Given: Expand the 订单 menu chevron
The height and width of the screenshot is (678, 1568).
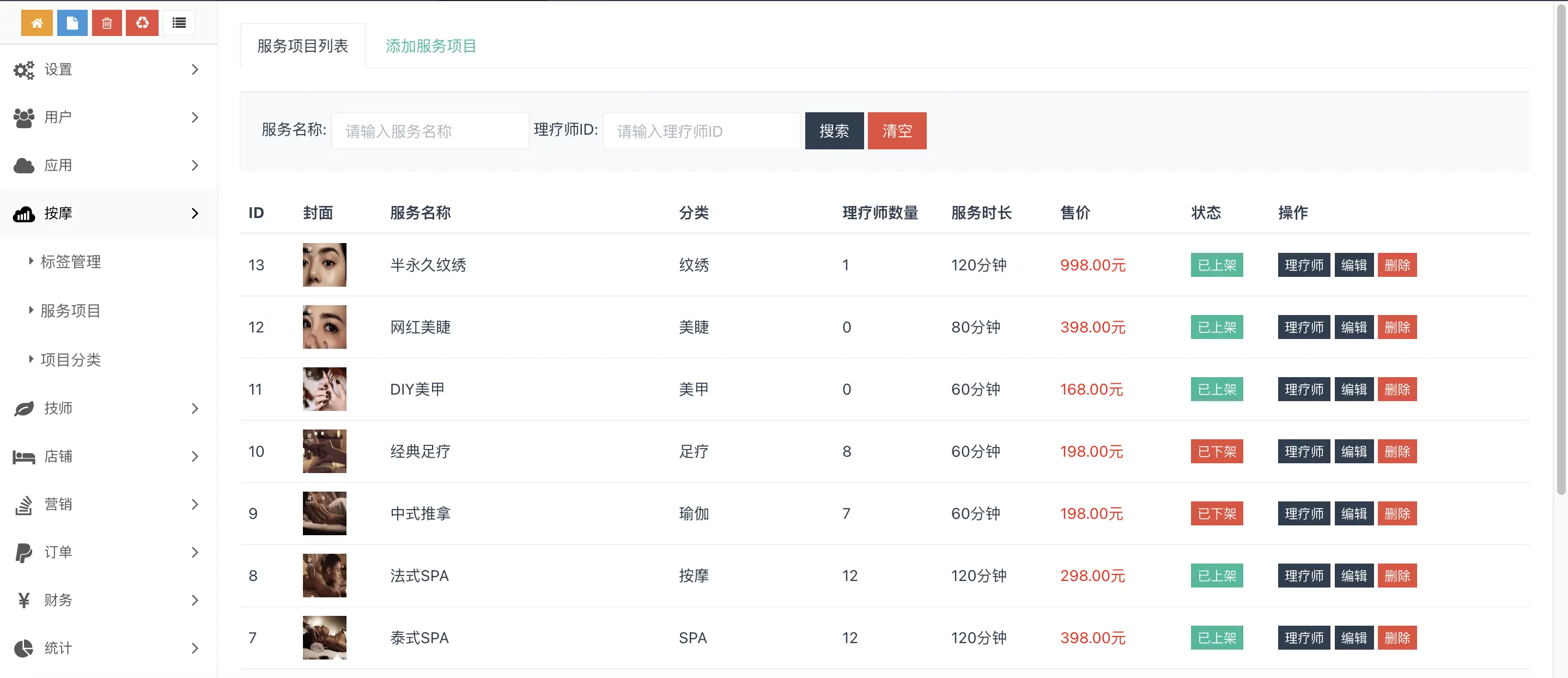Looking at the screenshot, I should (x=195, y=552).
